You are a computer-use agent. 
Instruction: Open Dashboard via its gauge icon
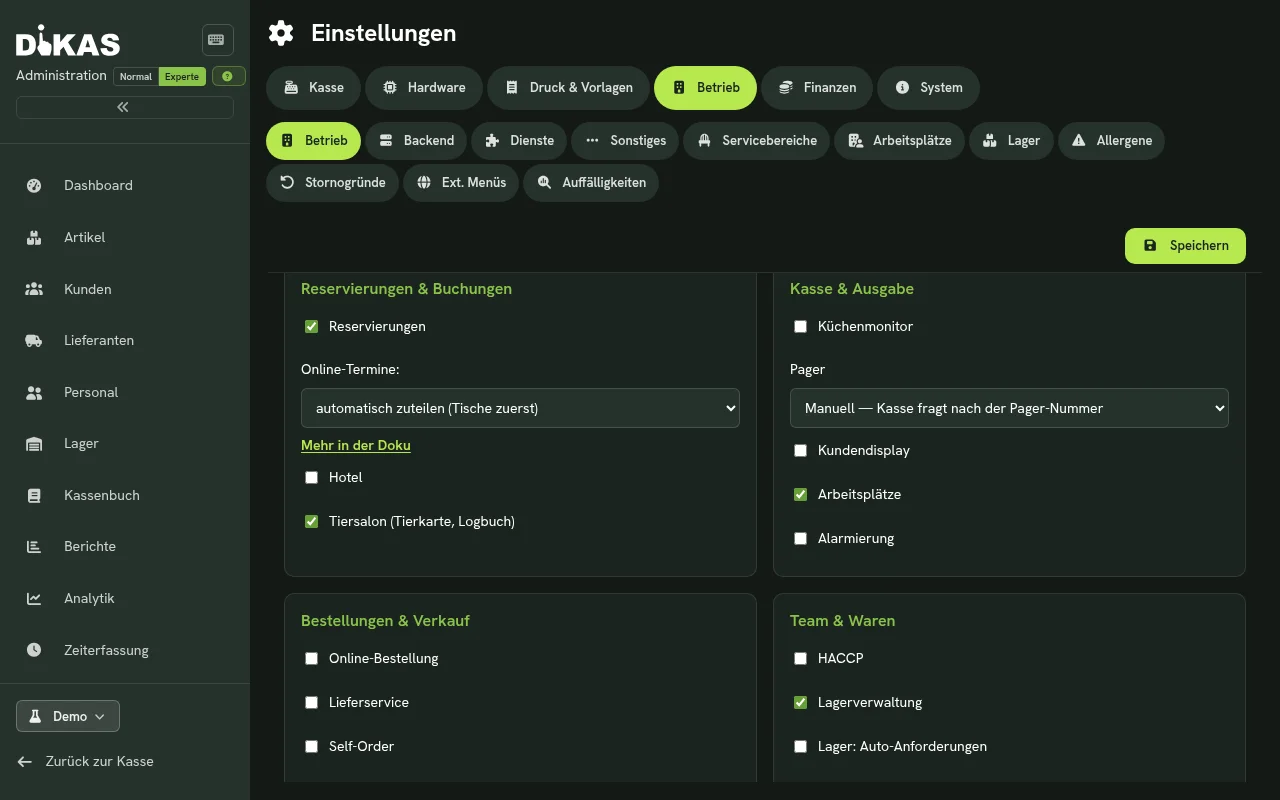pos(34,185)
